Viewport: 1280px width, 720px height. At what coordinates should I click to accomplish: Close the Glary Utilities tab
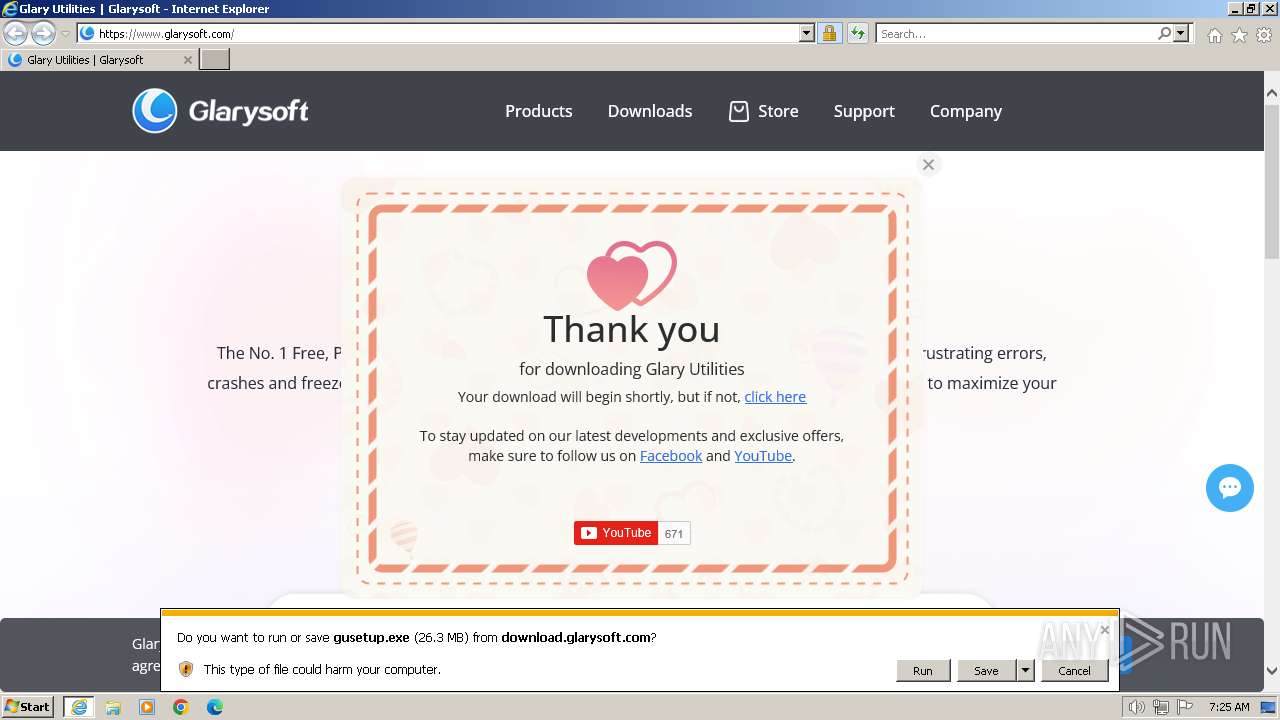[x=187, y=60]
